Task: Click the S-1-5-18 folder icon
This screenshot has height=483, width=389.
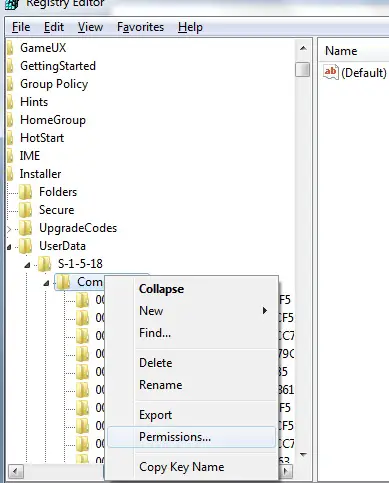Action: coord(44,264)
